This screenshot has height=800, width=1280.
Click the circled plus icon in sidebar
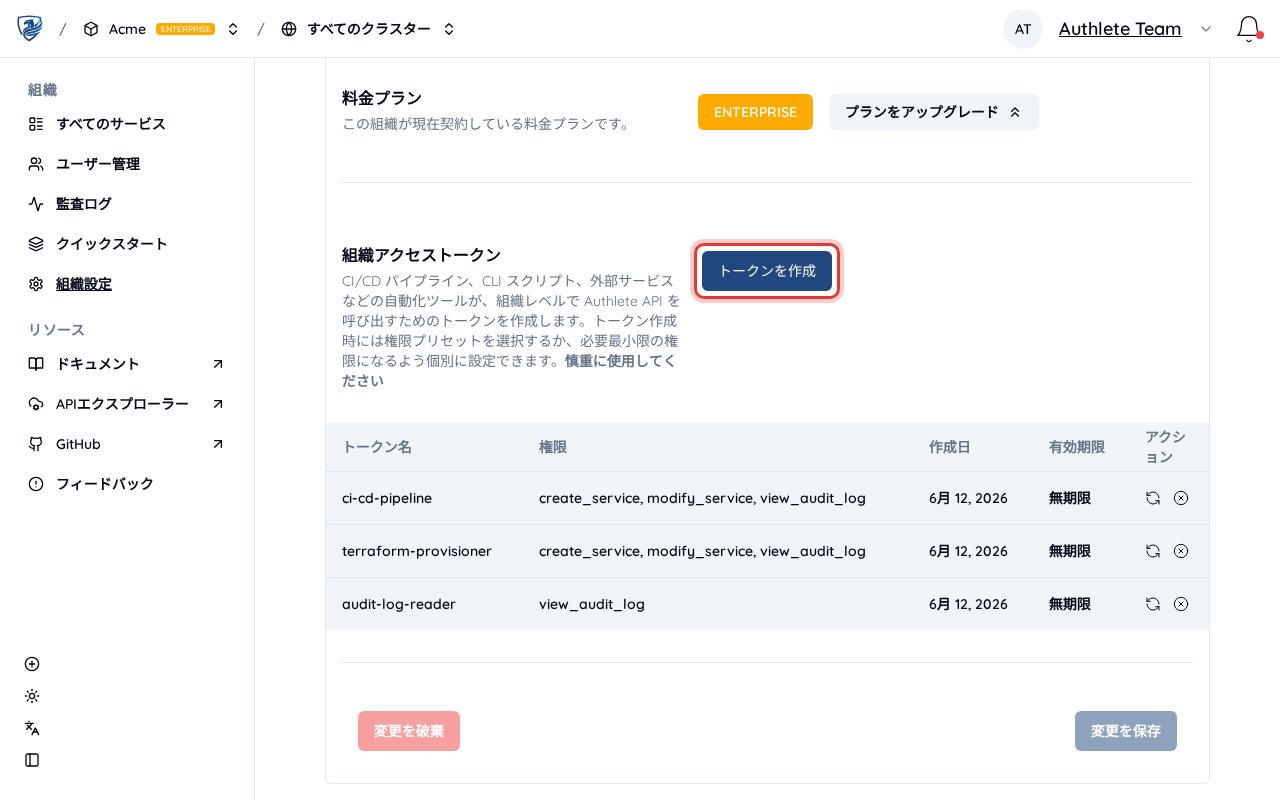click(32, 664)
